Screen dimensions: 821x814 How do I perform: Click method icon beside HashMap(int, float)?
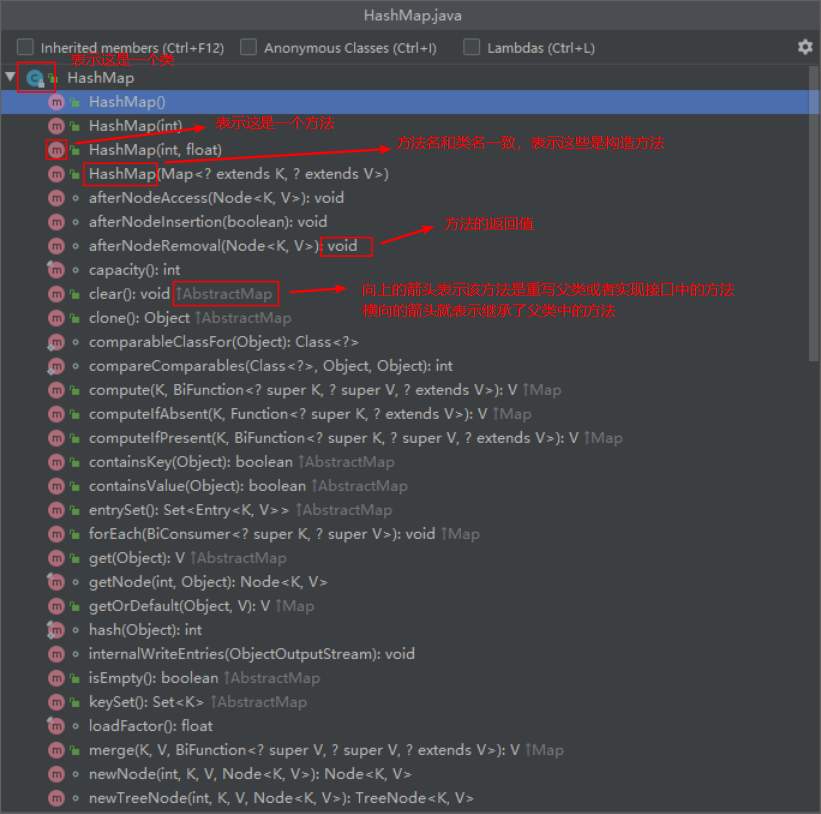point(56,150)
